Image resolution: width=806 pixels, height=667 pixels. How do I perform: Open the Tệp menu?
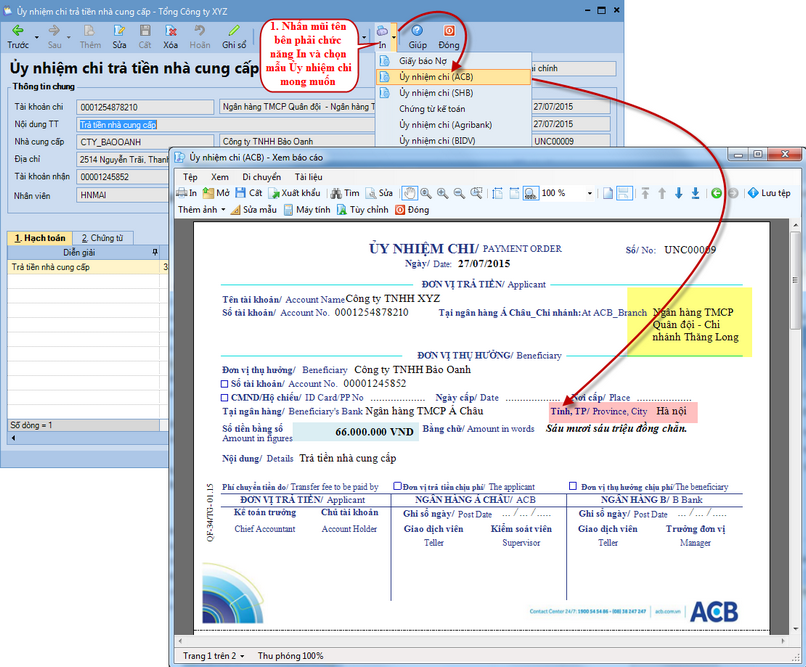point(190,177)
